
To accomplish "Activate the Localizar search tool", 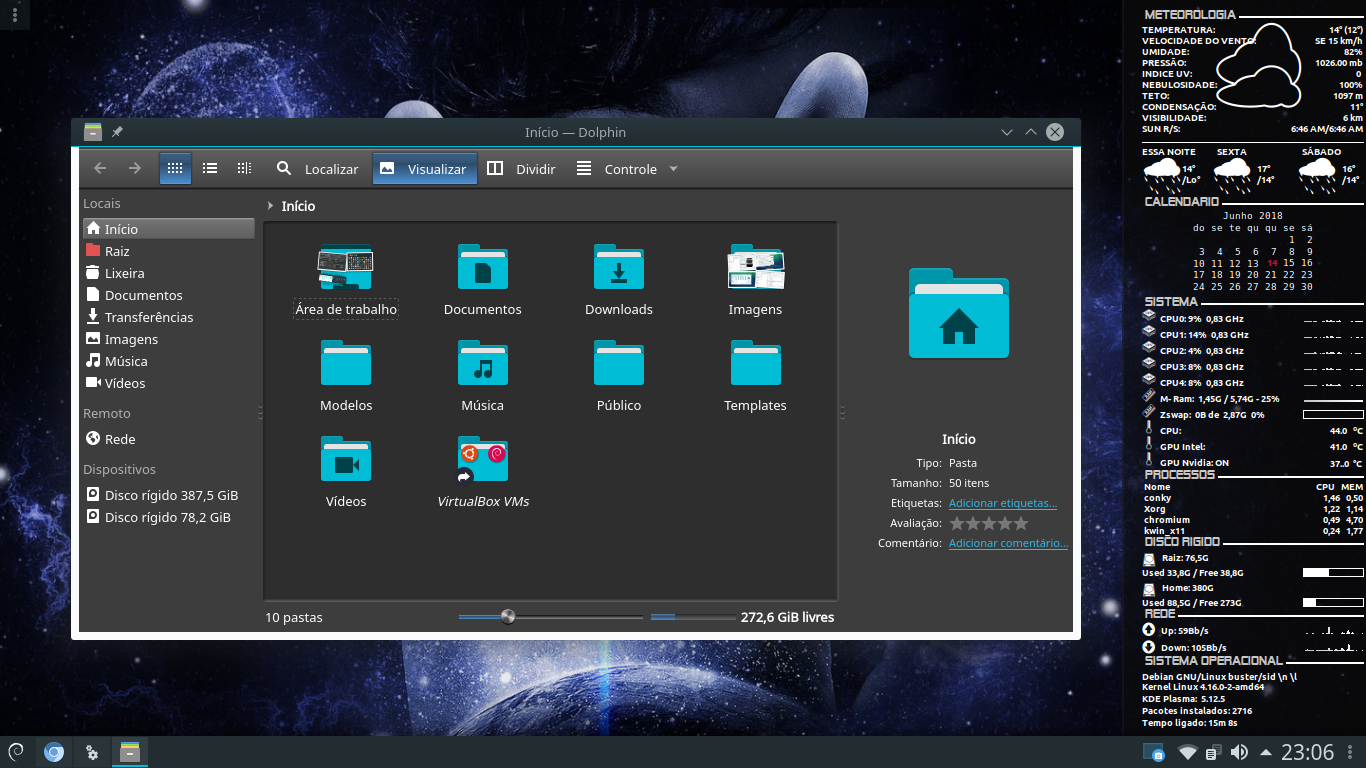I will click(317, 168).
